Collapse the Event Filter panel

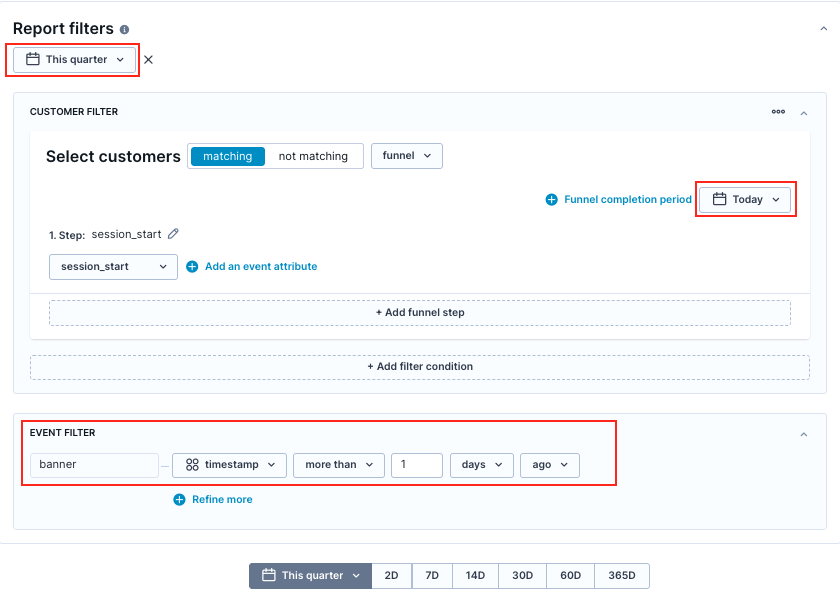(x=804, y=434)
